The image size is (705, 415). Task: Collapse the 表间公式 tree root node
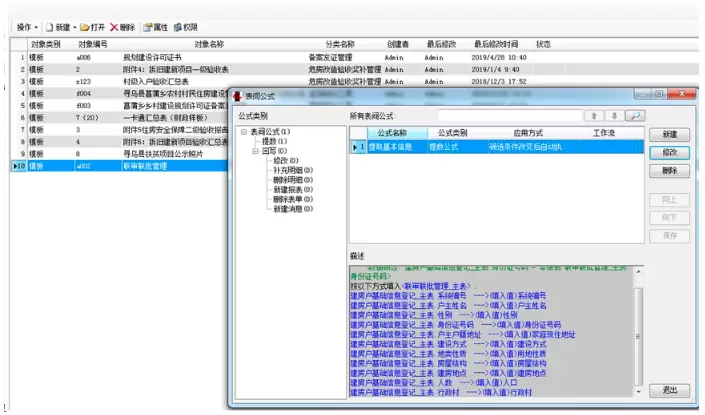[x=243, y=132]
